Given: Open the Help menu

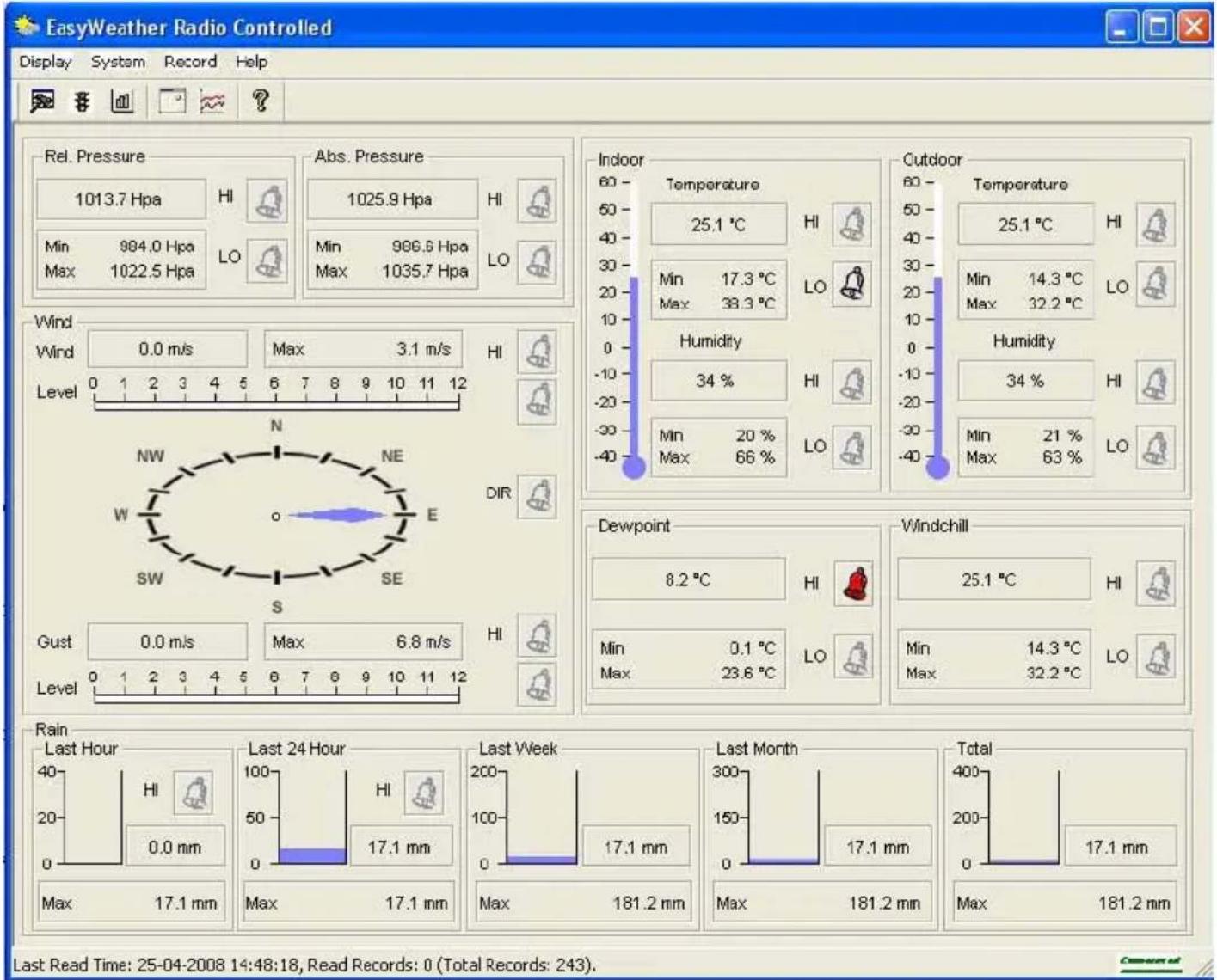Looking at the screenshot, I should pyautogui.click(x=251, y=62).
